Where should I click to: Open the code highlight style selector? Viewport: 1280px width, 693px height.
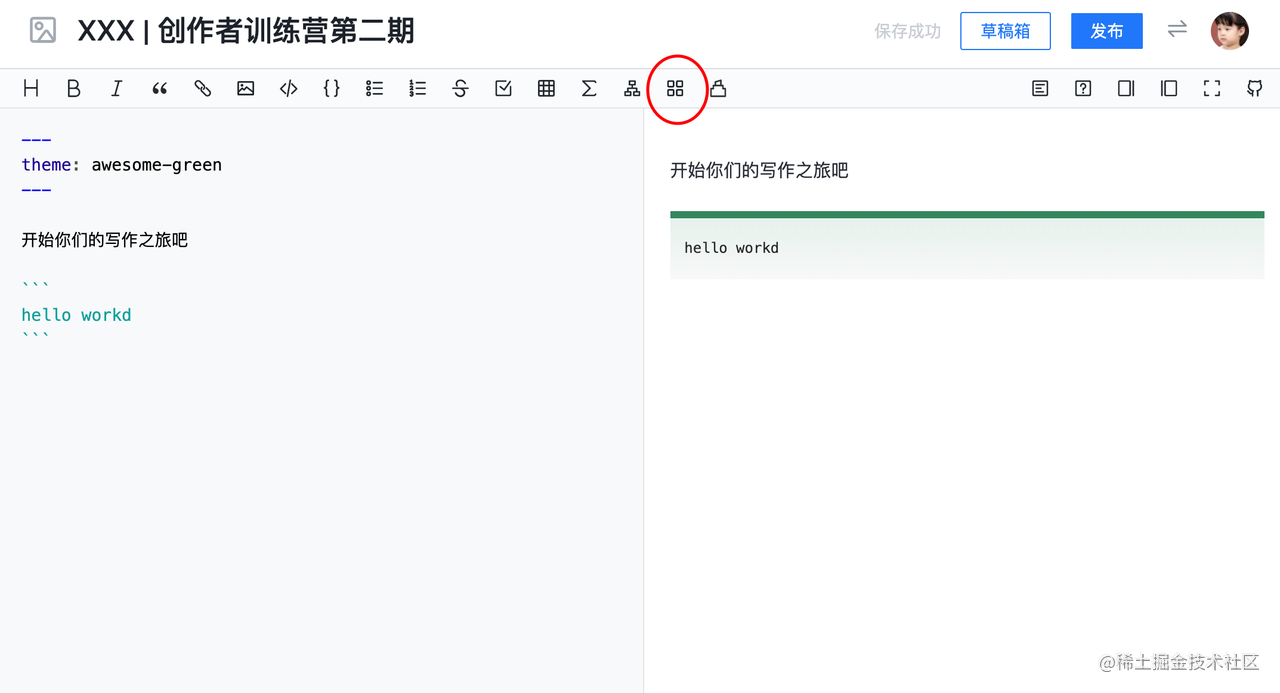pos(719,89)
